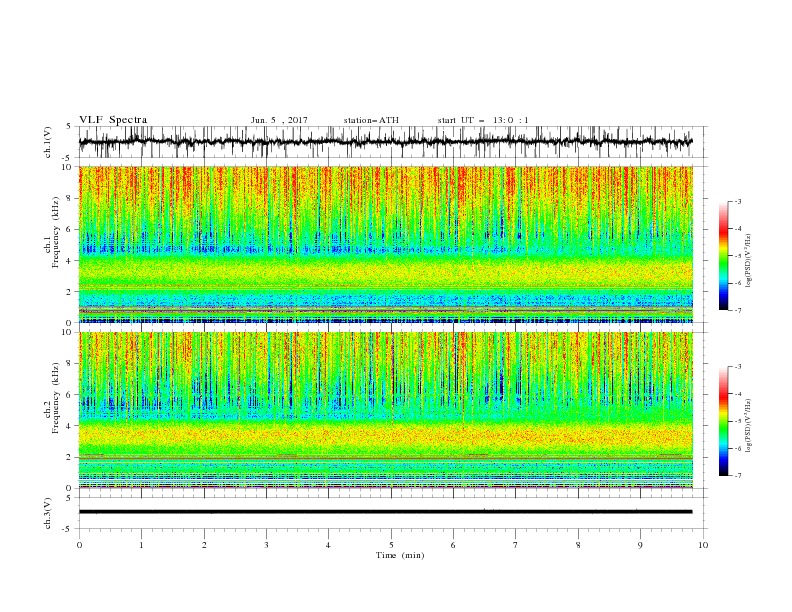Image resolution: width=792 pixels, height=612 pixels.
Task: Click the "VLF Spectra" plot title
Action: pyautogui.click(x=113, y=120)
